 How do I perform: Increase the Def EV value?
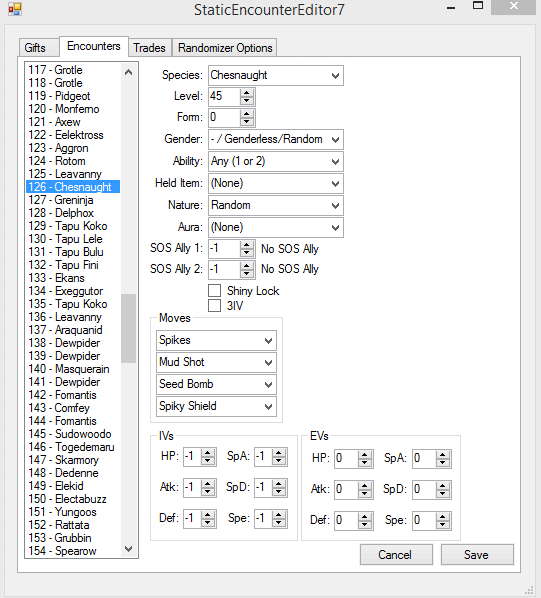pos(365,517)
